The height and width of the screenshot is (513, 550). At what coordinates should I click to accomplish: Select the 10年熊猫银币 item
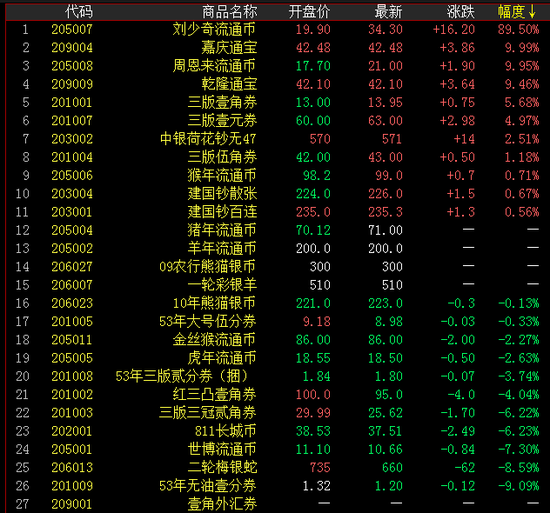214,303
